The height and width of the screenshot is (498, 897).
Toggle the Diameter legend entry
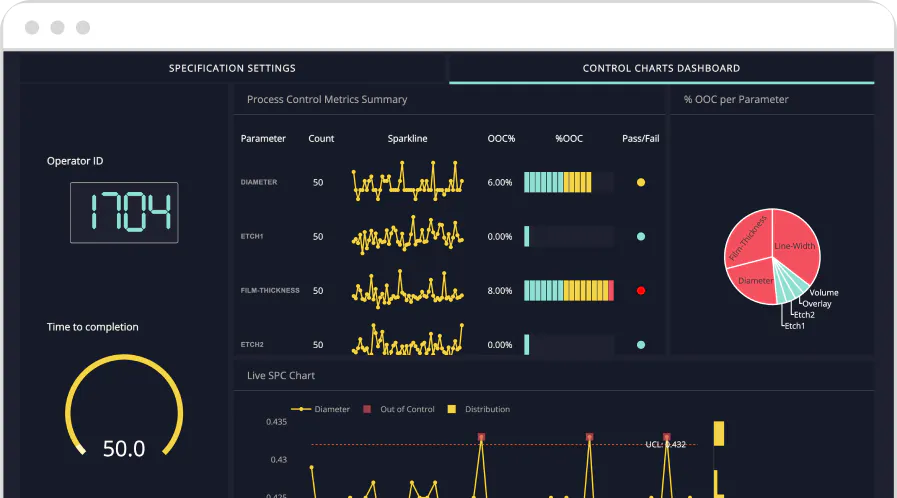pos(320,409)
